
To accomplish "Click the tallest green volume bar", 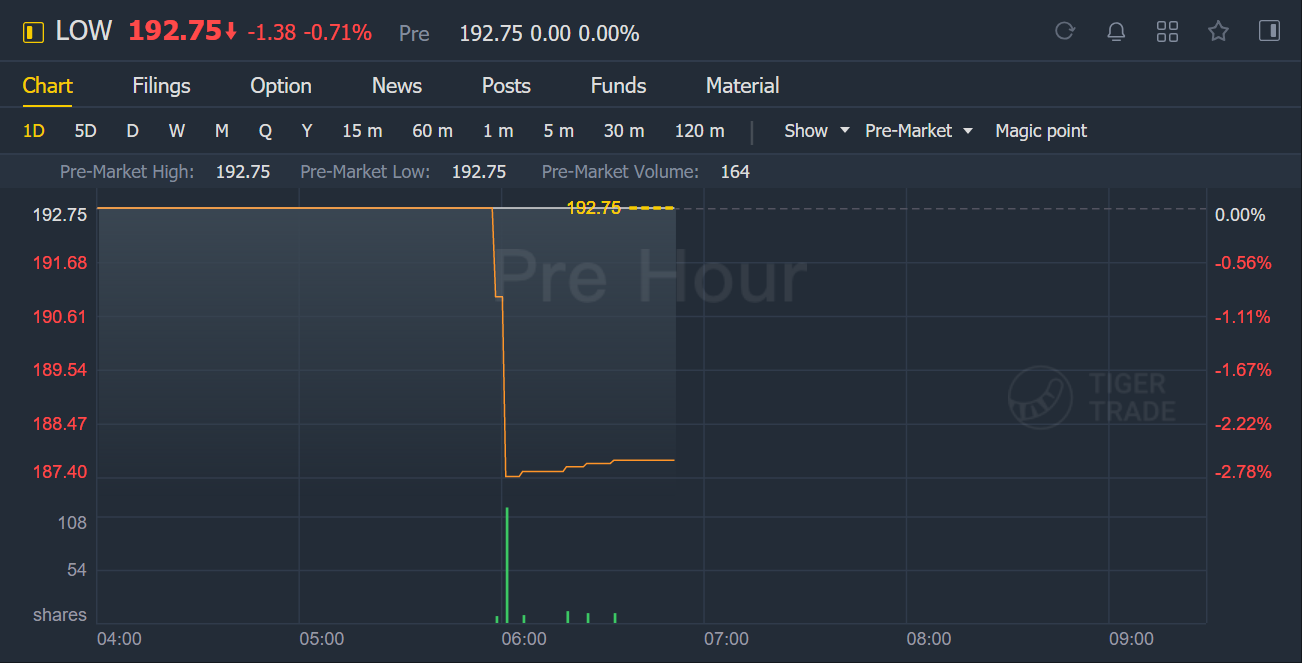I will (x=507, y=565).
